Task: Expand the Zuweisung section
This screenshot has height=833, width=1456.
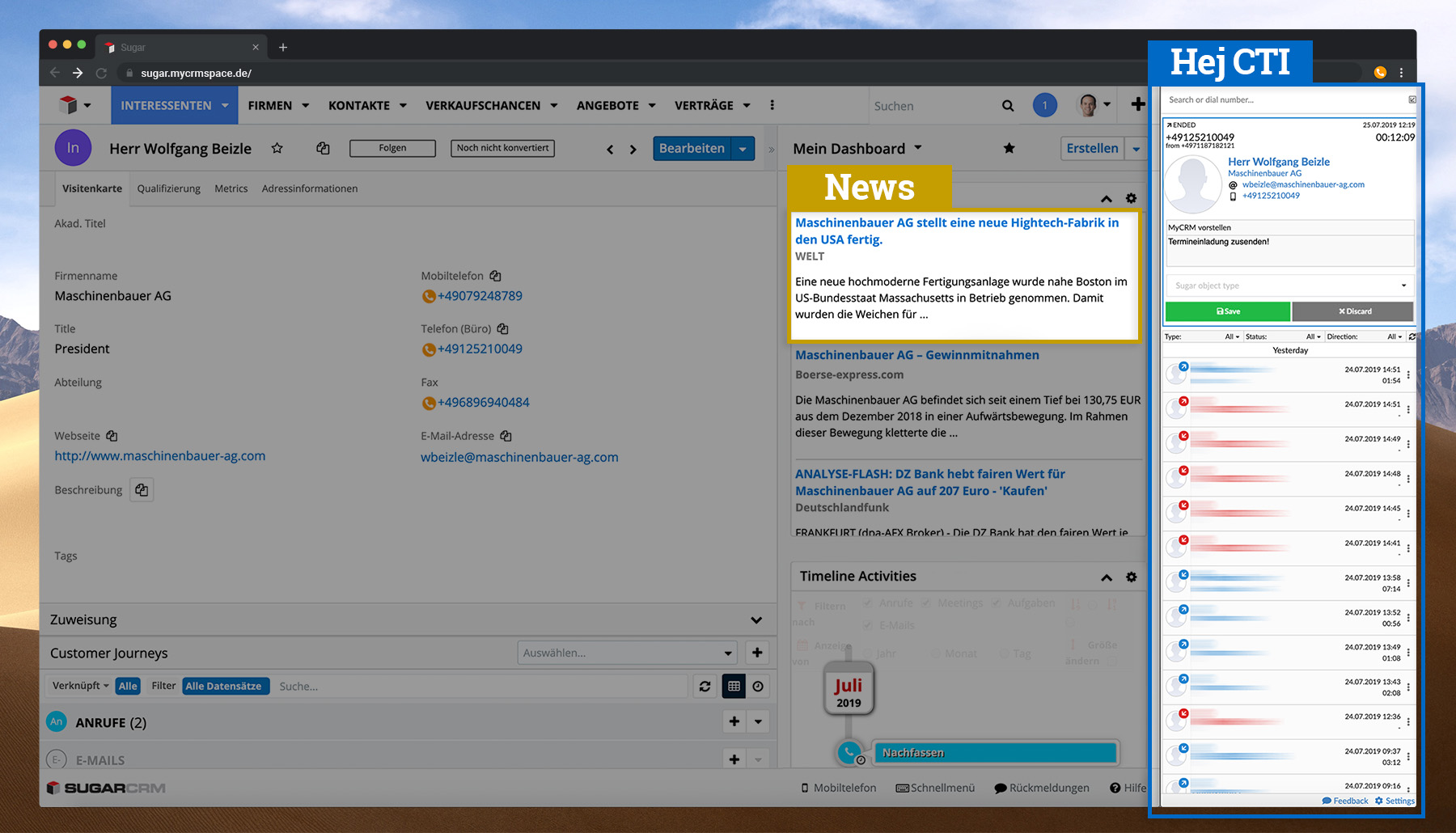Action: pyautogui.click(x=756, y=620)
